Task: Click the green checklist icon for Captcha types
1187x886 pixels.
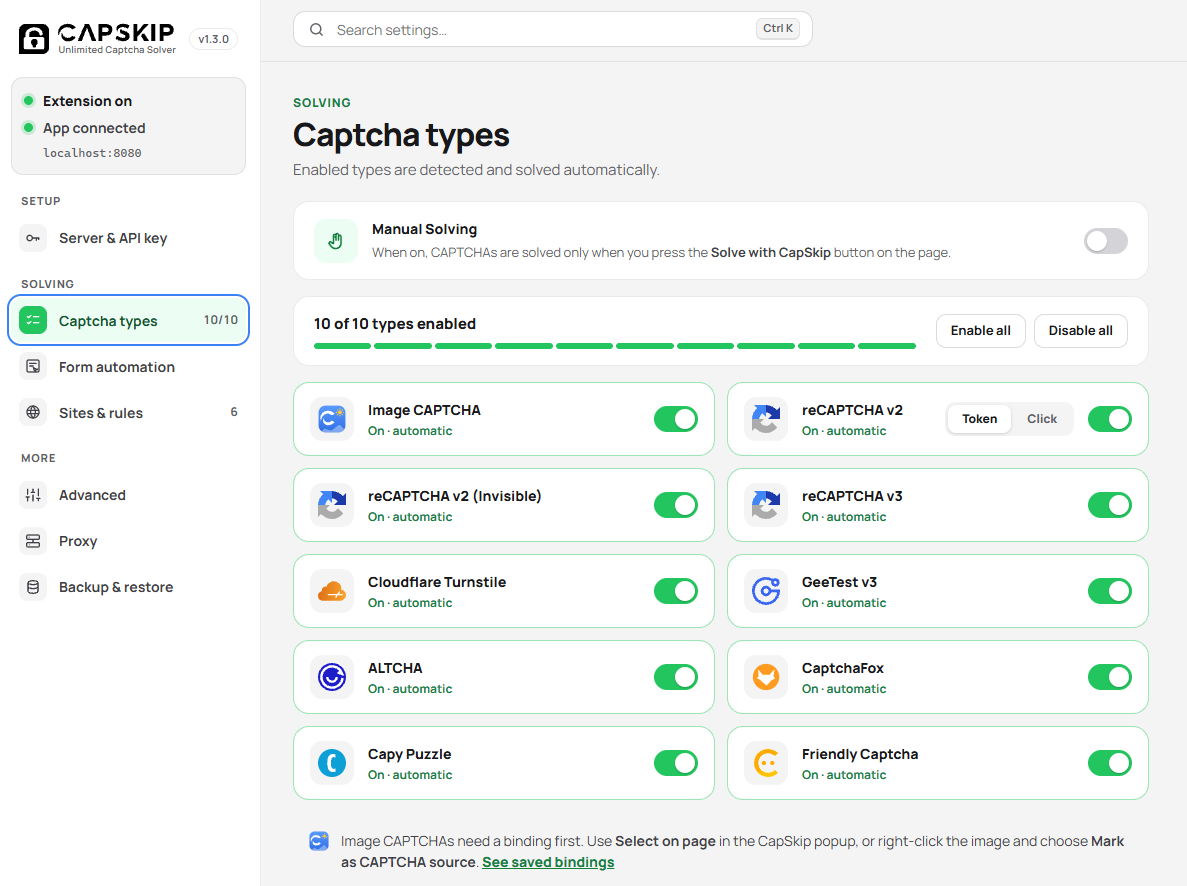Action: pyautogui.click(x=33, y=320)
